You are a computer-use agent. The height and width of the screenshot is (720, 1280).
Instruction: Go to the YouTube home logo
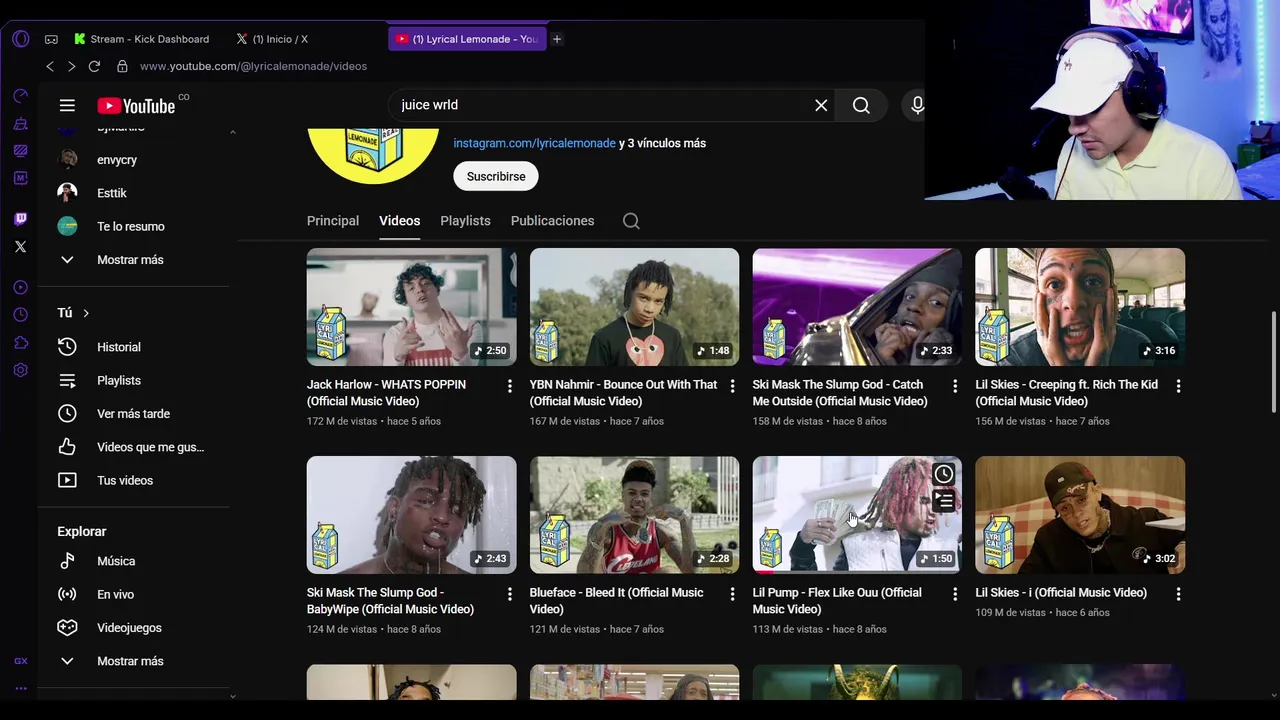[136, 106]
